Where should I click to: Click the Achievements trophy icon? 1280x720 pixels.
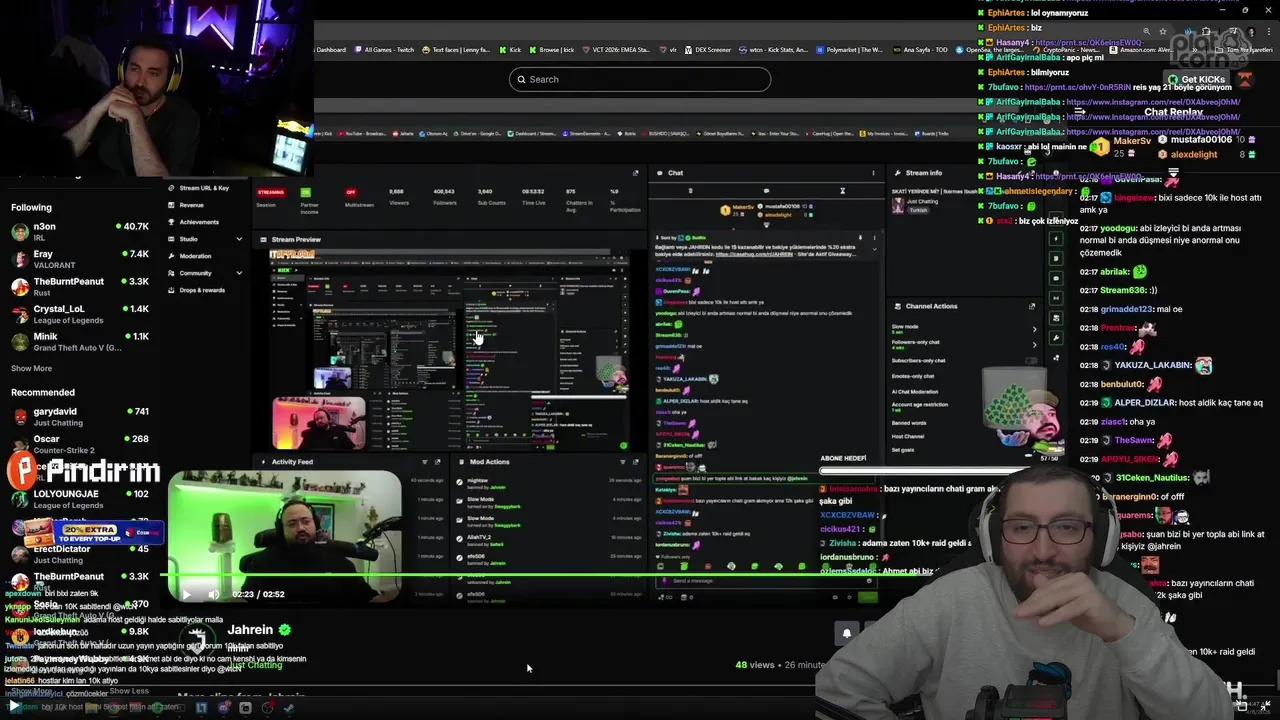point(171,222)
